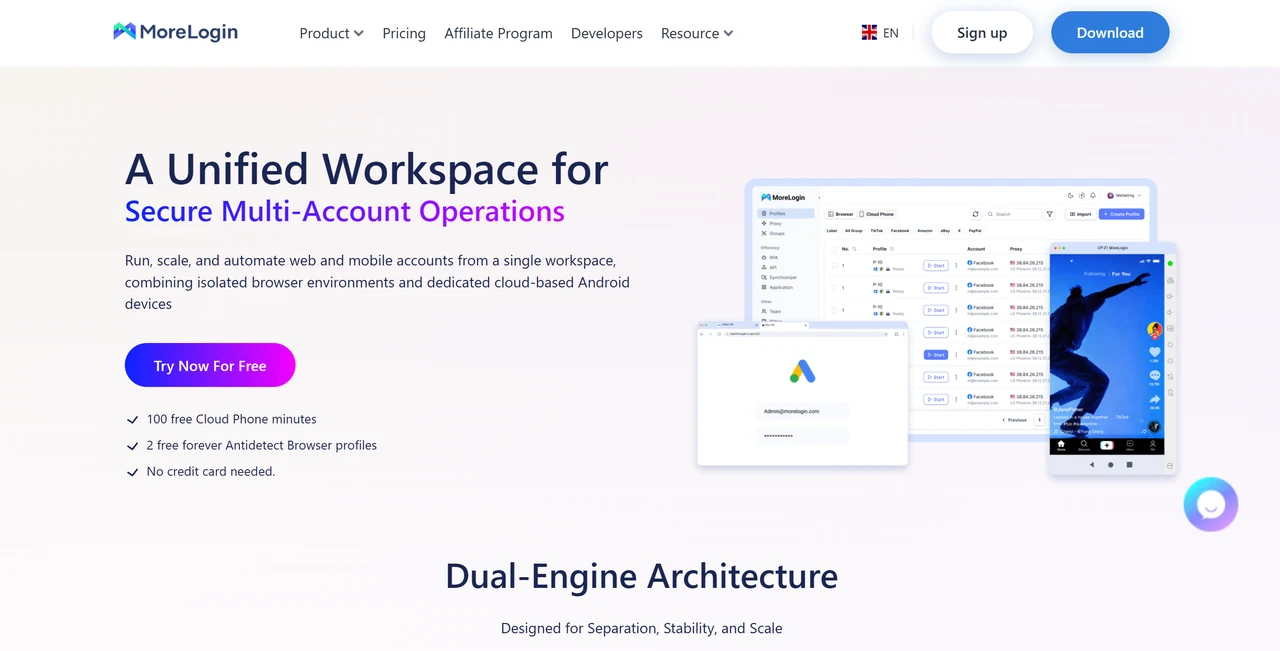This screenshot has width=1280, height=651.
Task: Select the Cloud Phone tab in mockup
Action: click(876, 214)
